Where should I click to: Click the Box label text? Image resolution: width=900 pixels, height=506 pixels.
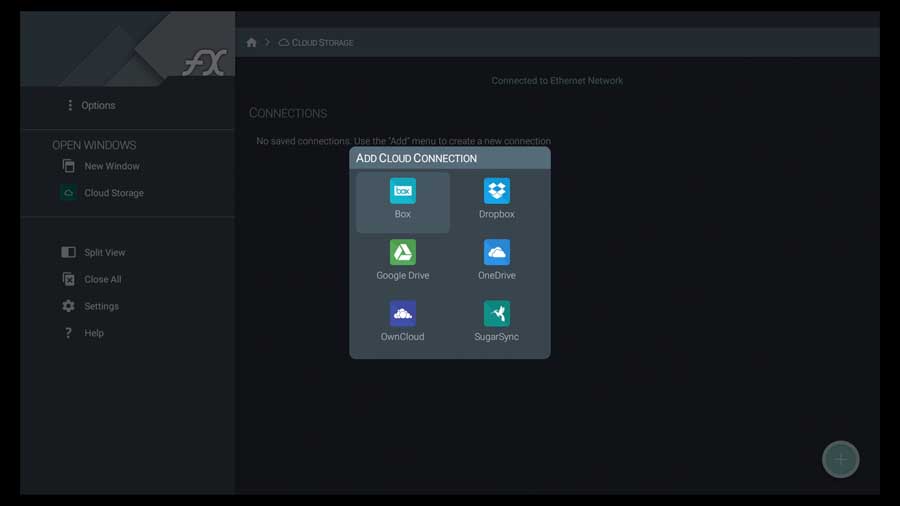pyautogui.click(x=402, y=214)
